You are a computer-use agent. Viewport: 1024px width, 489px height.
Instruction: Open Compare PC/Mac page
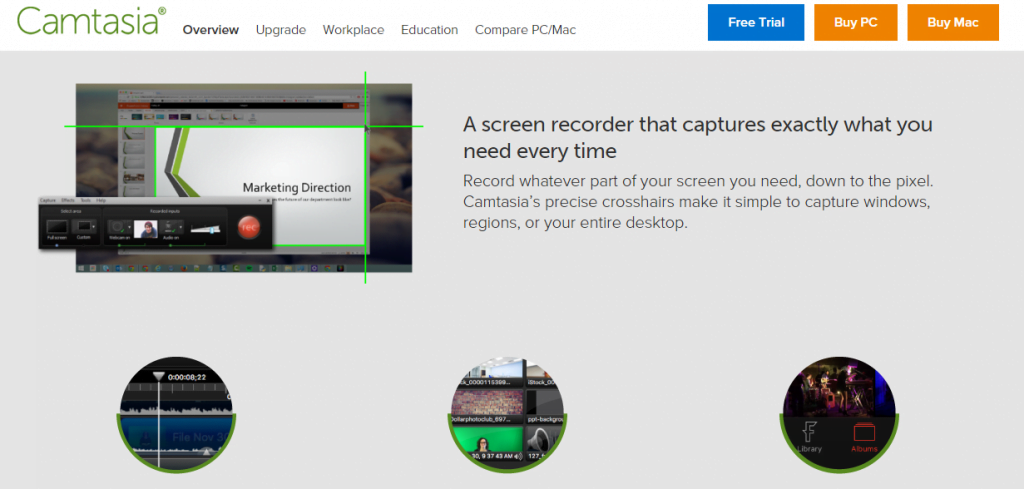(525, 30)
